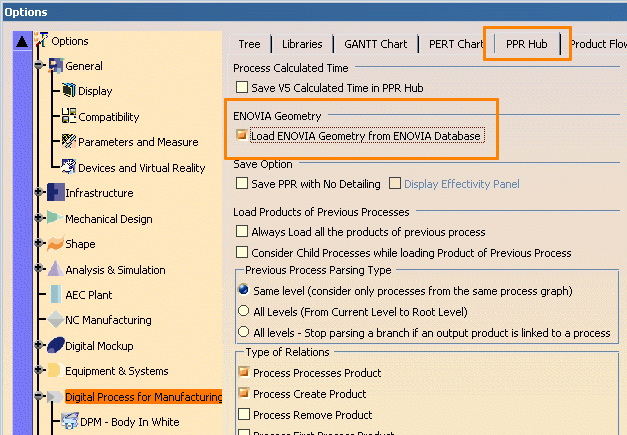The height and width of the screenshot is (435, 627).
Task: Uncheck Process Processes Product relation
Action: tap(244, 372)
